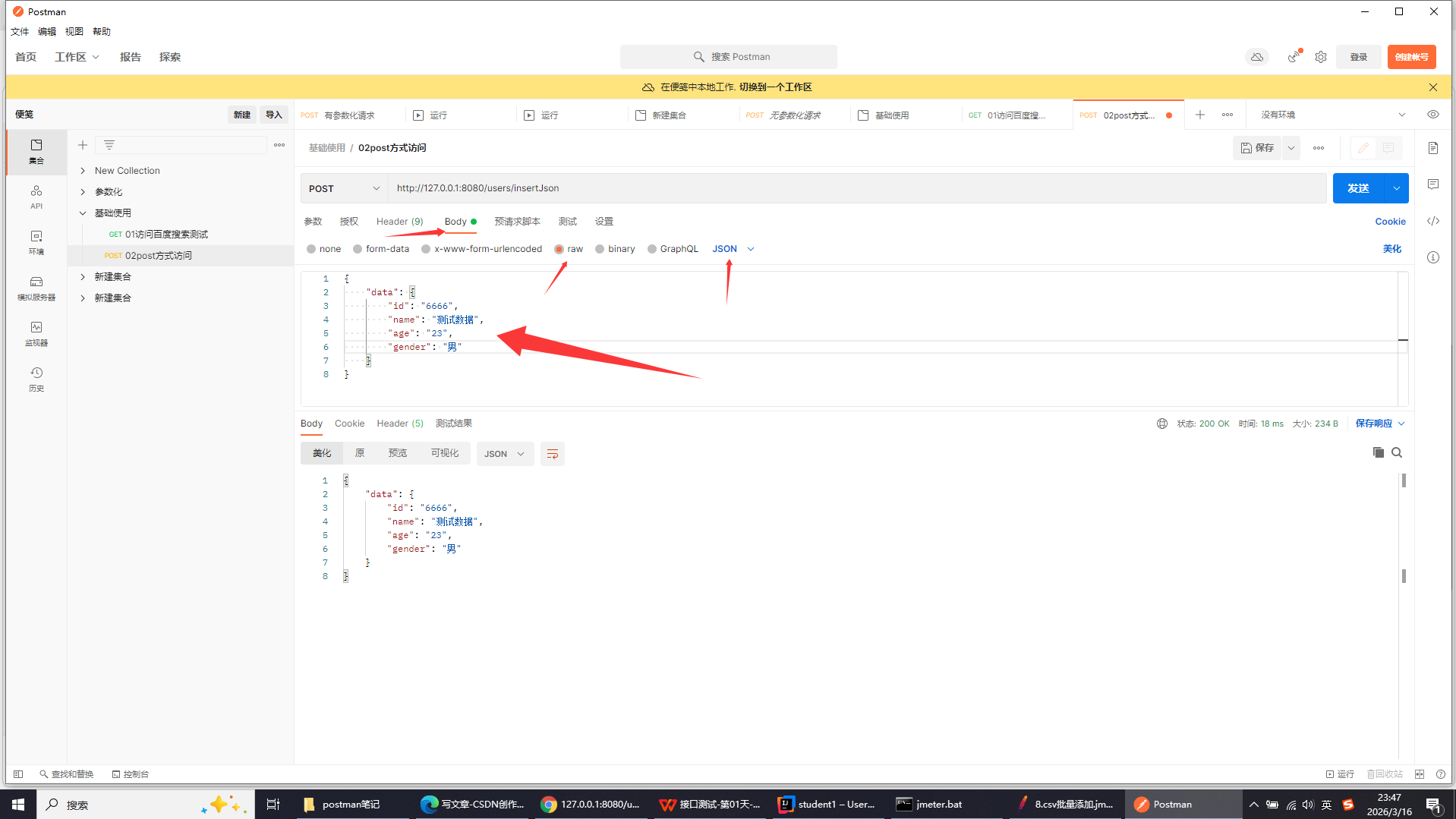Click the environment quick look eye icon

click(1433, 115)
